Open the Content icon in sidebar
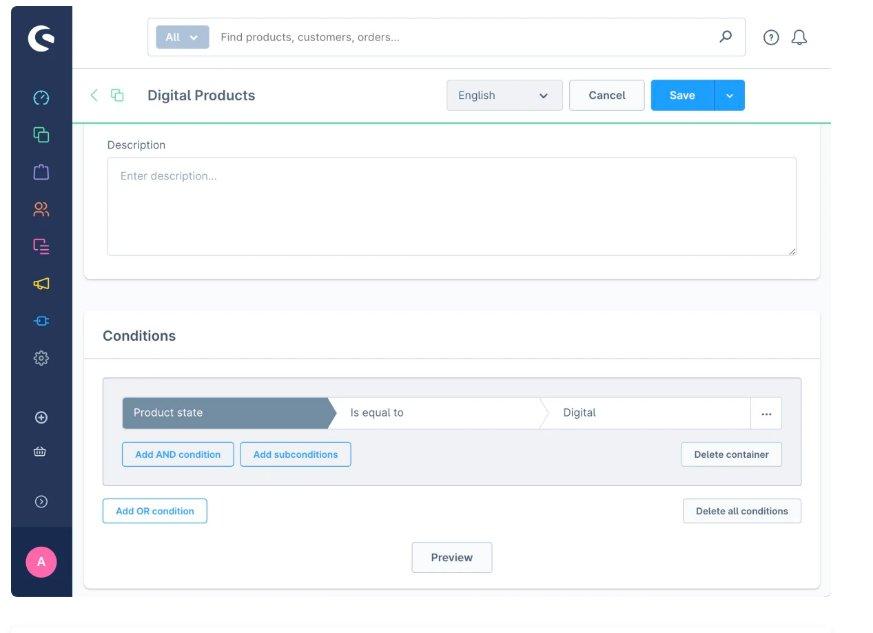The height and width of the screenshot is (633, 873). [41, 246]
